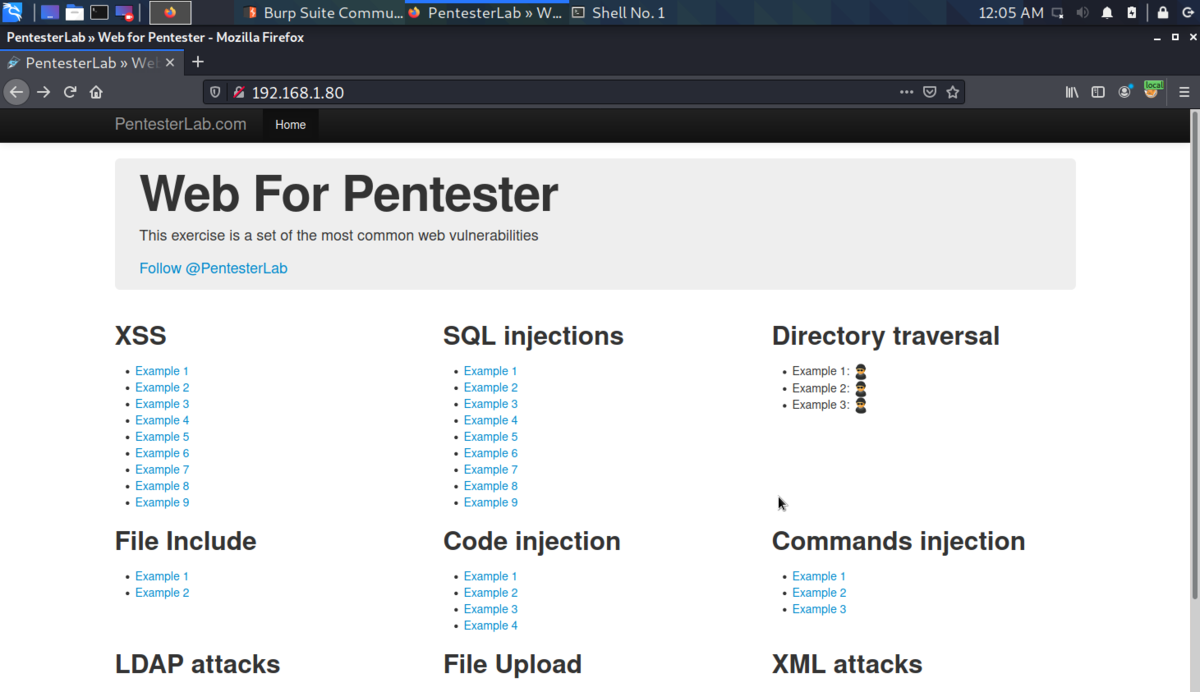Toggle the sidebar view

1098,92
